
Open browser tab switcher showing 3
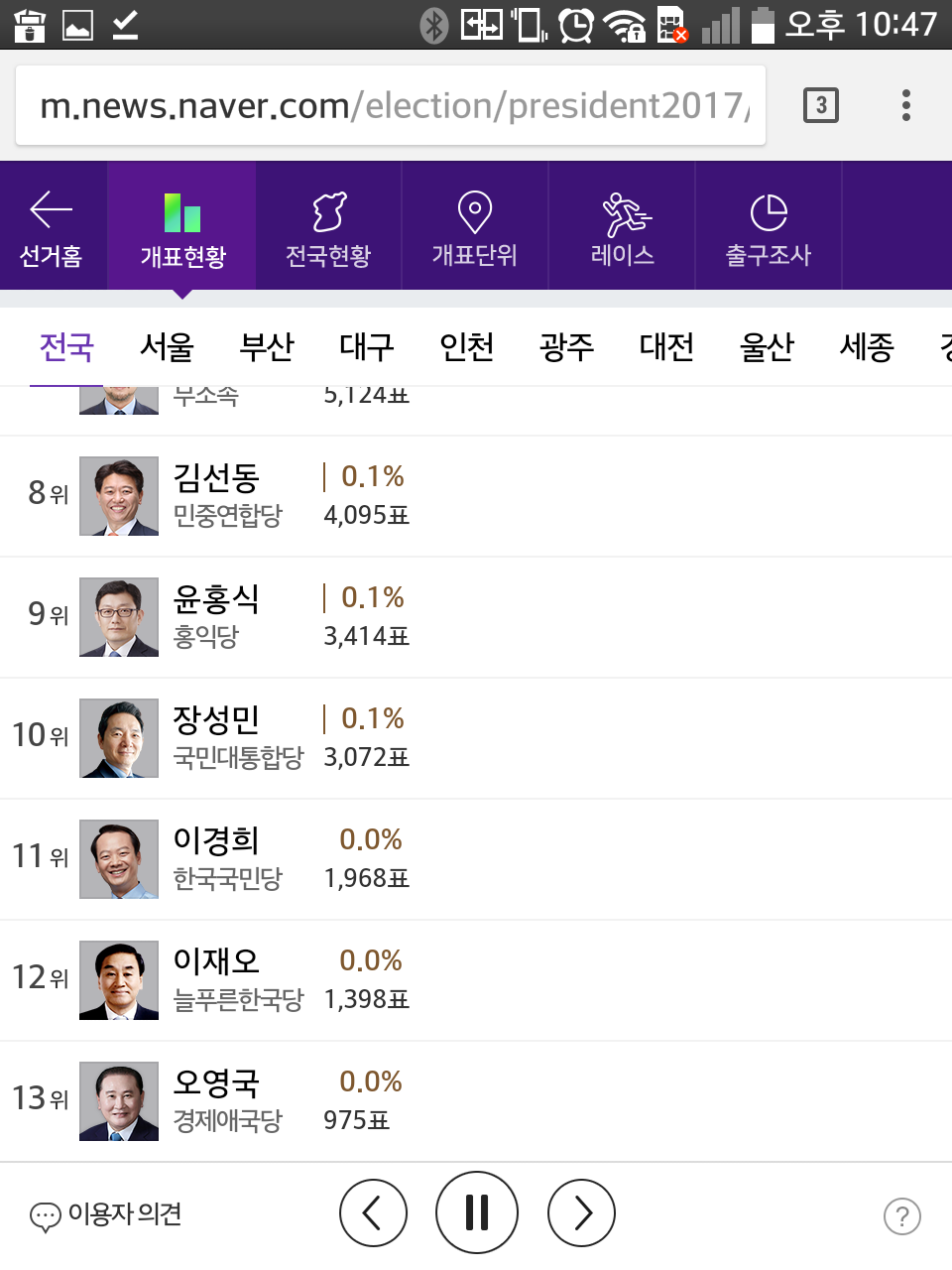point(820,105)
